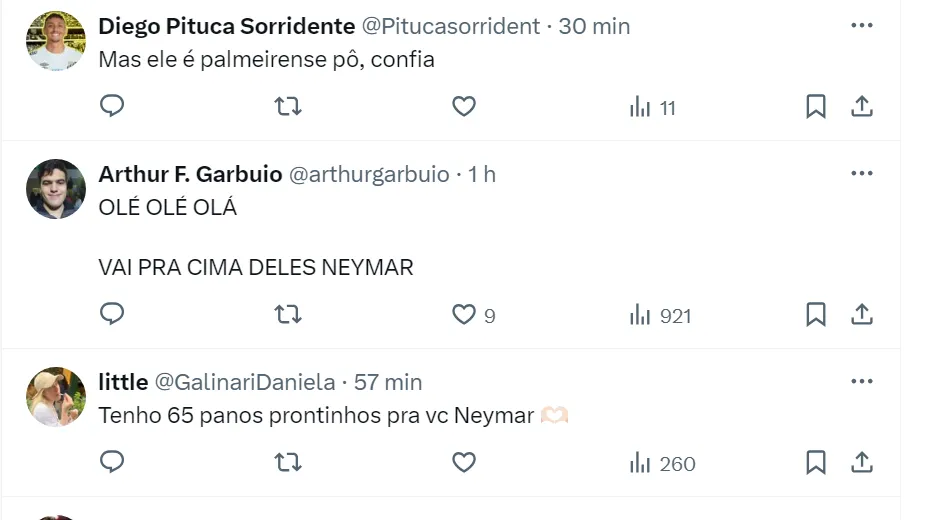
Task: View analytics showing 11 views
Action: coord(653,107)
